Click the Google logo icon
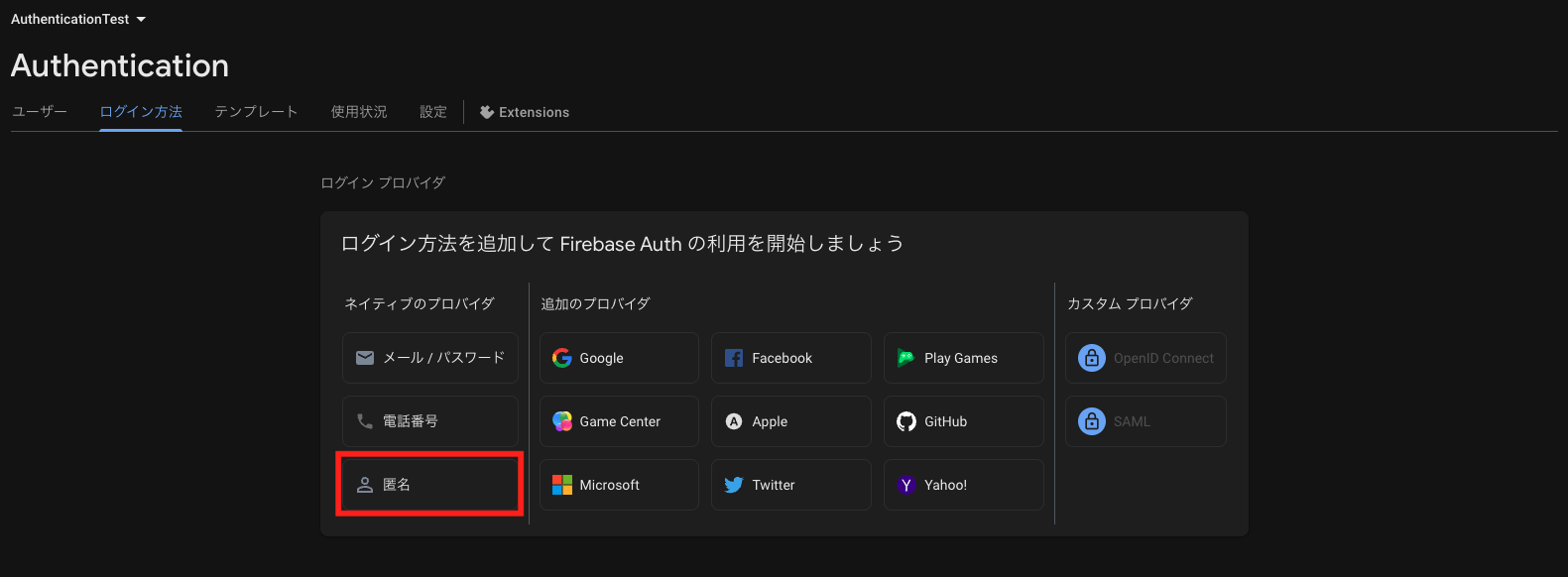 click(562, 358)
